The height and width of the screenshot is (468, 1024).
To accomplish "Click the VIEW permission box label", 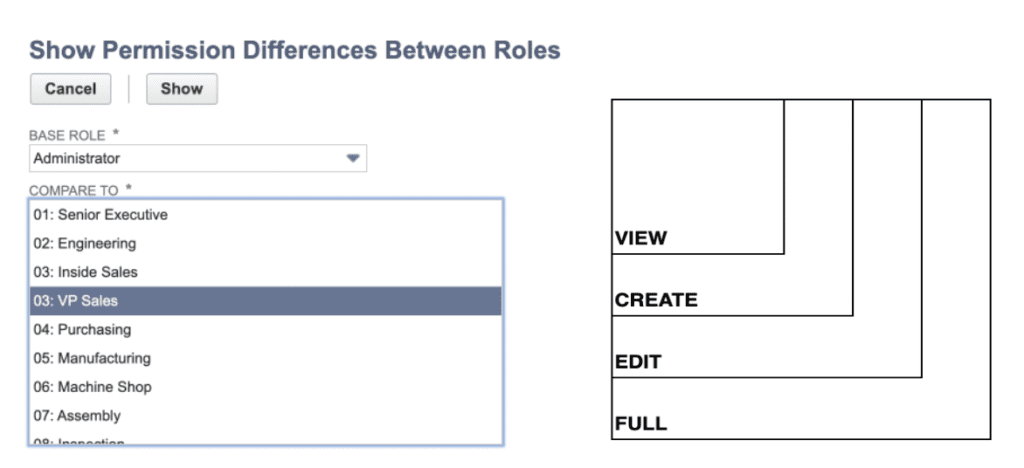I will point(640,239).
